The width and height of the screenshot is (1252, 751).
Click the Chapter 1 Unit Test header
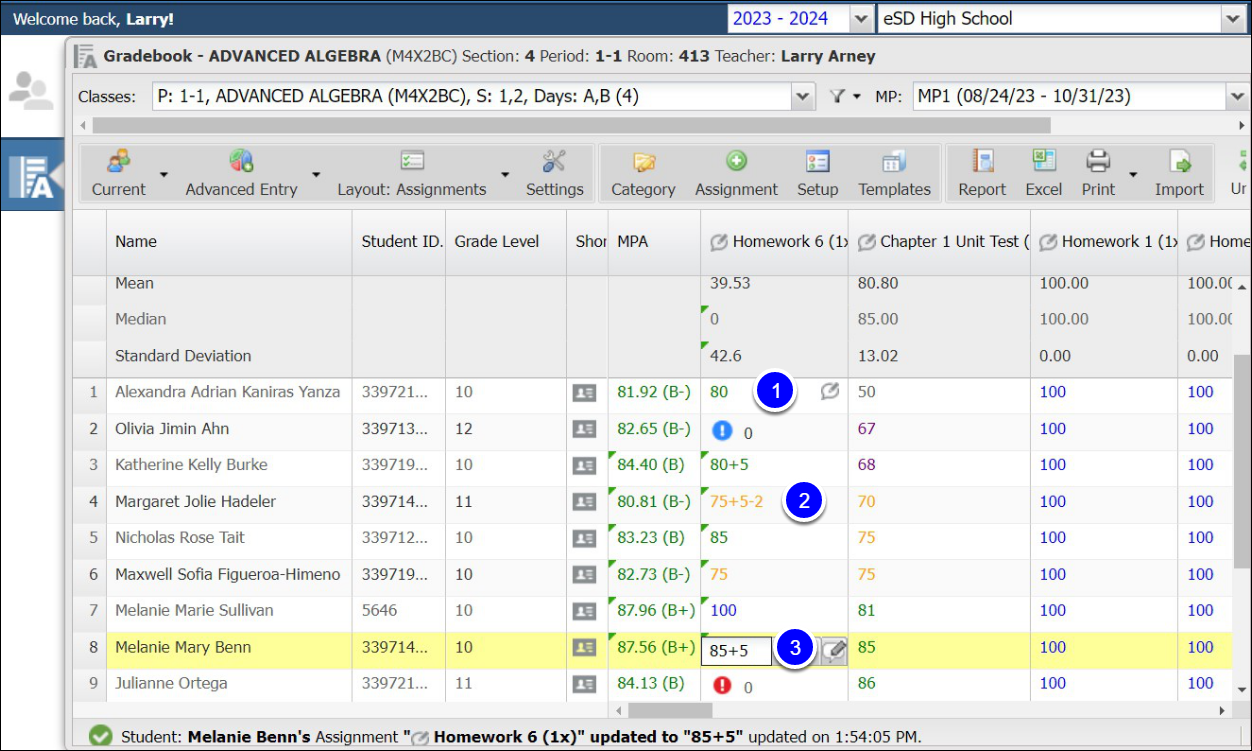pos(939,241)
